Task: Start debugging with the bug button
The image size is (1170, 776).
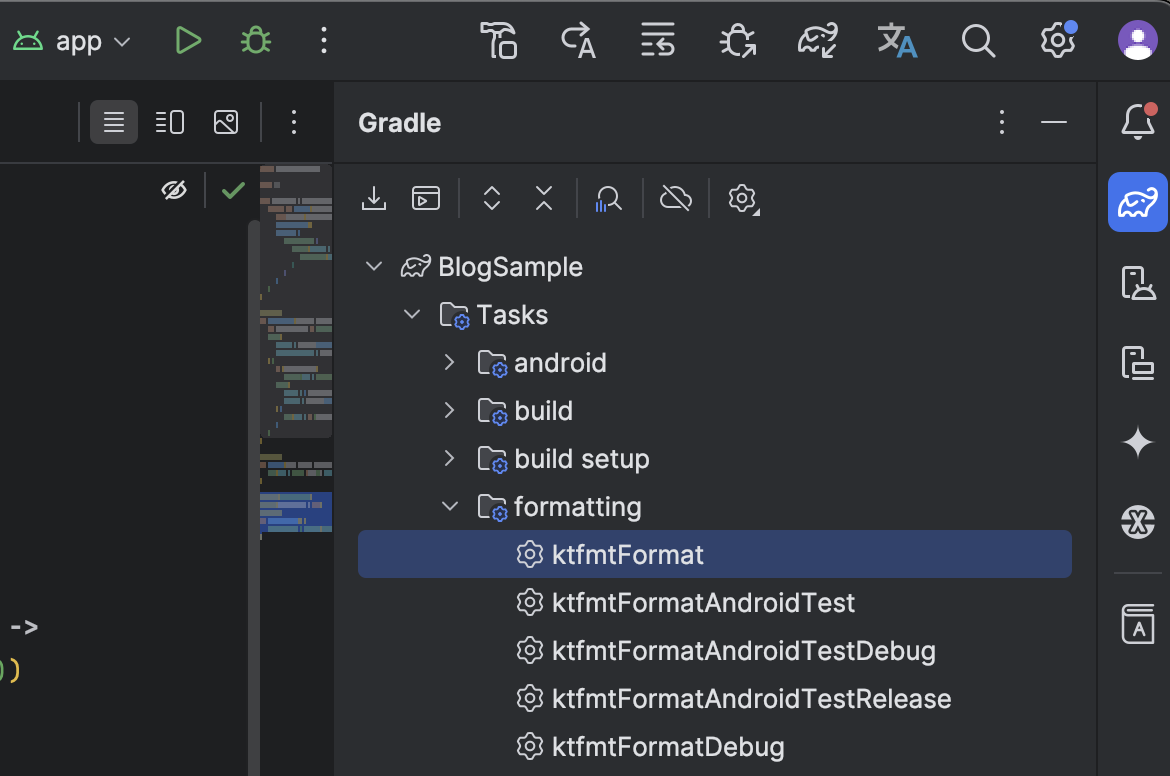Action: click(255, 41)
